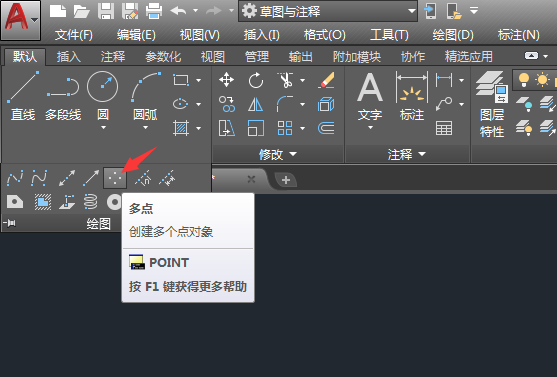Switch to the 插入 ribbon tab

69,56
